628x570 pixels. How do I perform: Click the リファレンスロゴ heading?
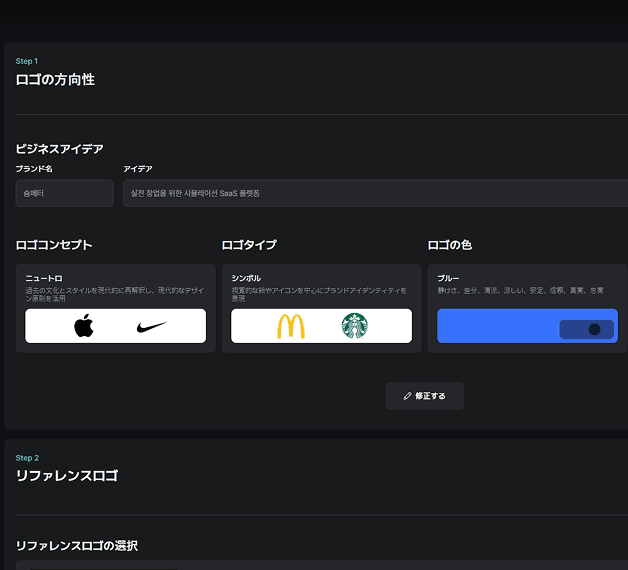click(67, 476)
